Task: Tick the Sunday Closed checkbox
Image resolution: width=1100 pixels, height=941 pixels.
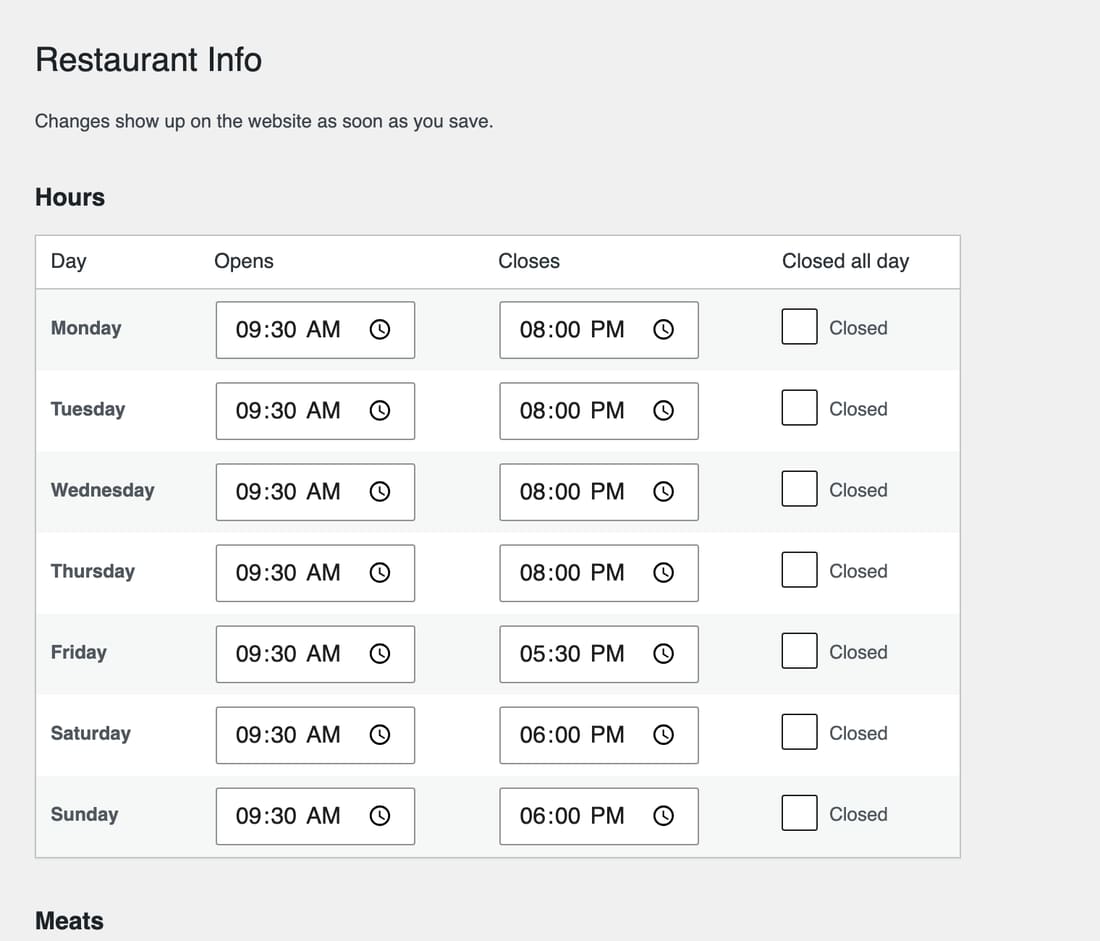Action: click(799, 813)
